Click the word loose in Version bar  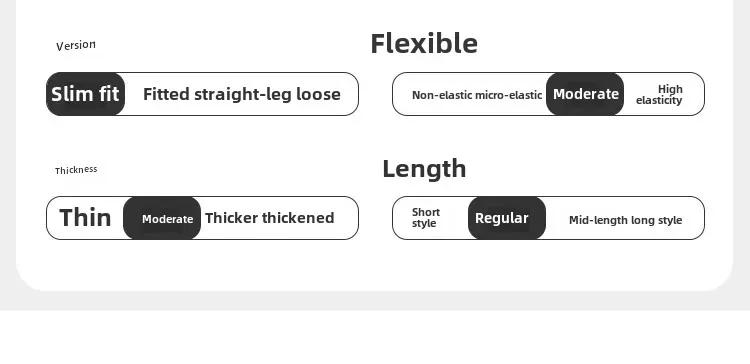319,94
